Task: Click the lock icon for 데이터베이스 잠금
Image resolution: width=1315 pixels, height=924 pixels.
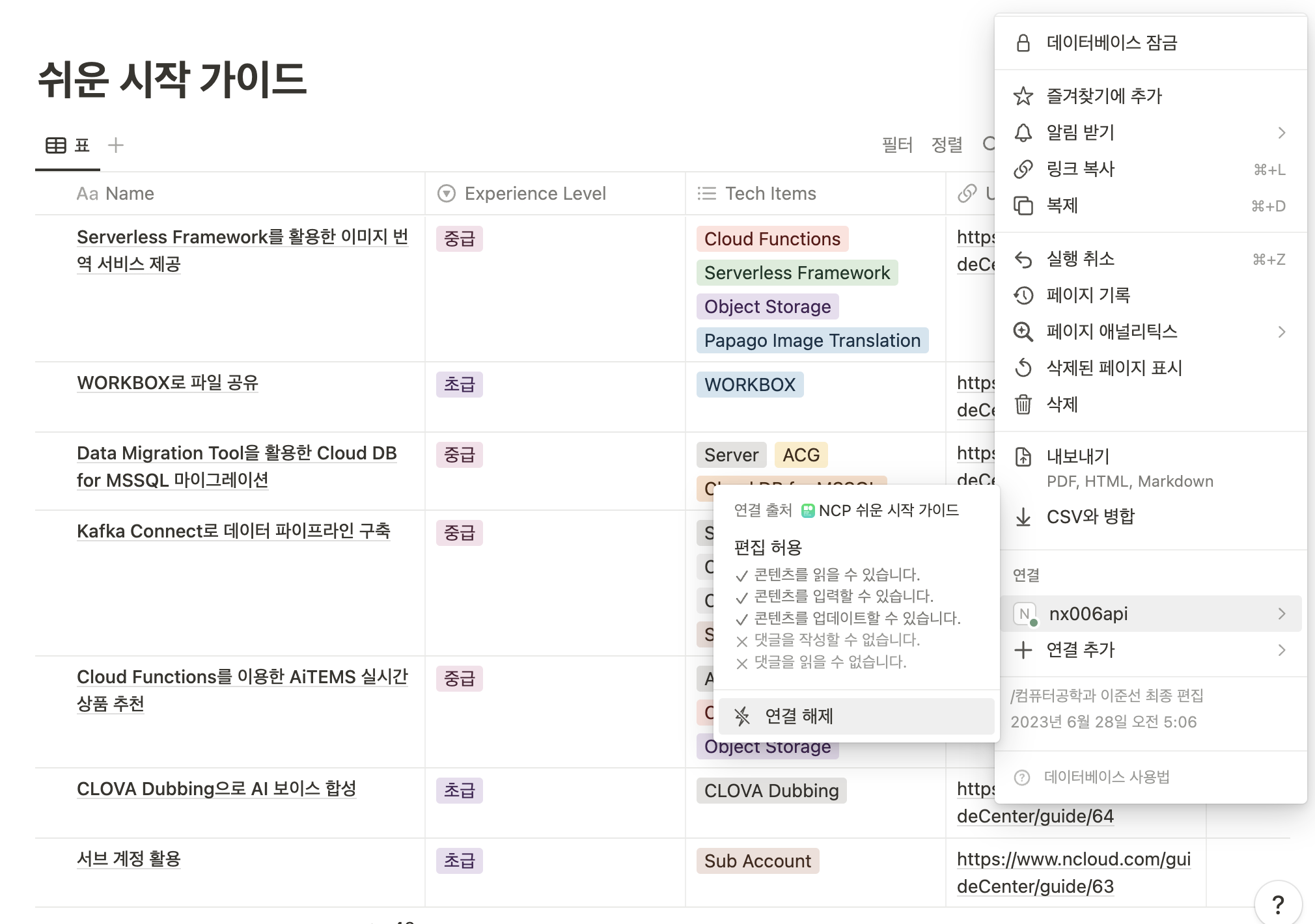Action: [1023, 43]
